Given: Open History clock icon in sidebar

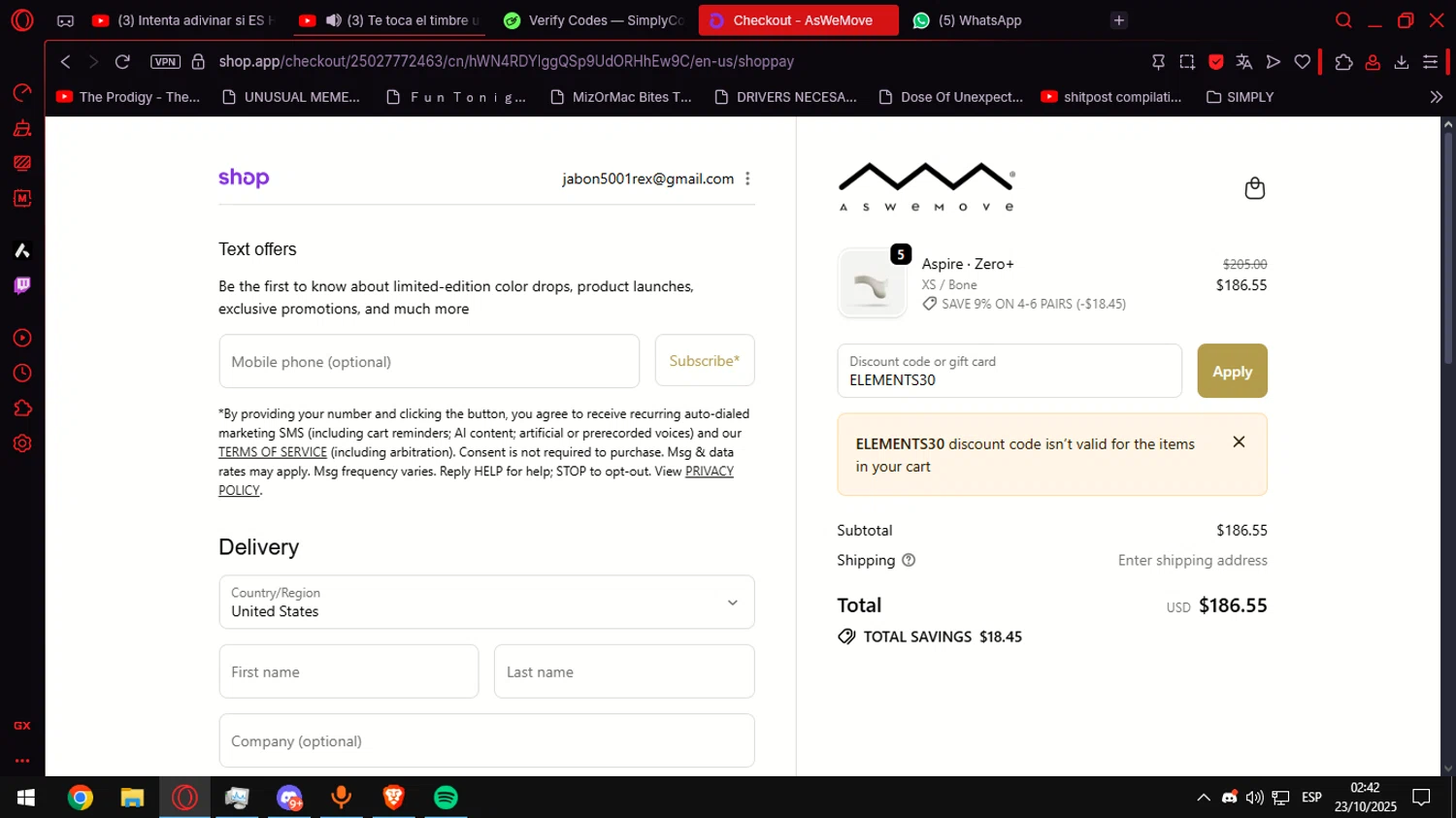Looking at the screenshot, I should [x=21, y=374].
